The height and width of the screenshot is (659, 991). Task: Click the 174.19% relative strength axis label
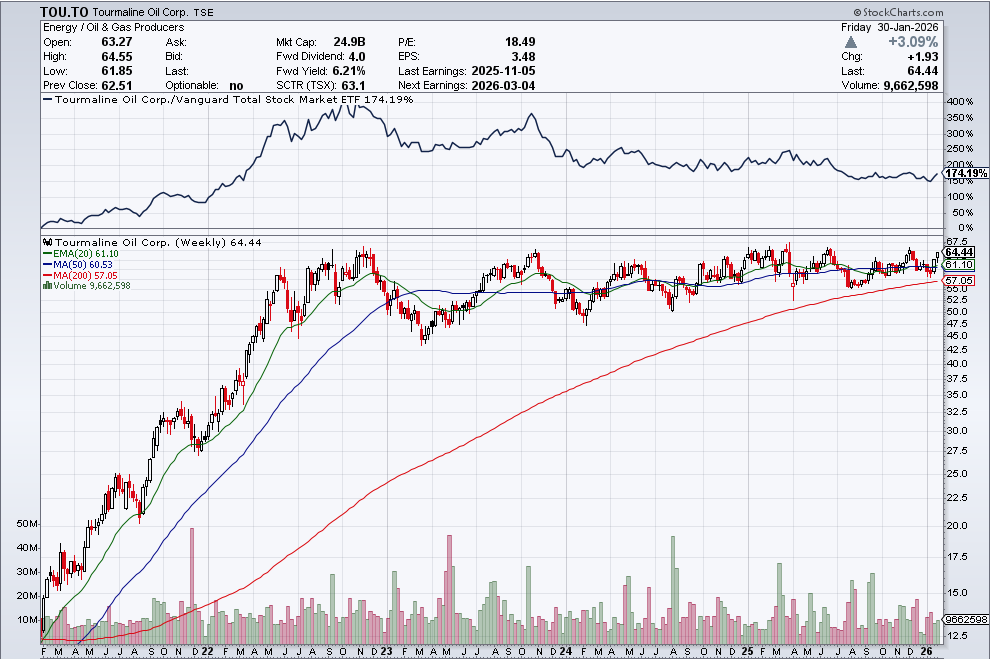point(966,173)
